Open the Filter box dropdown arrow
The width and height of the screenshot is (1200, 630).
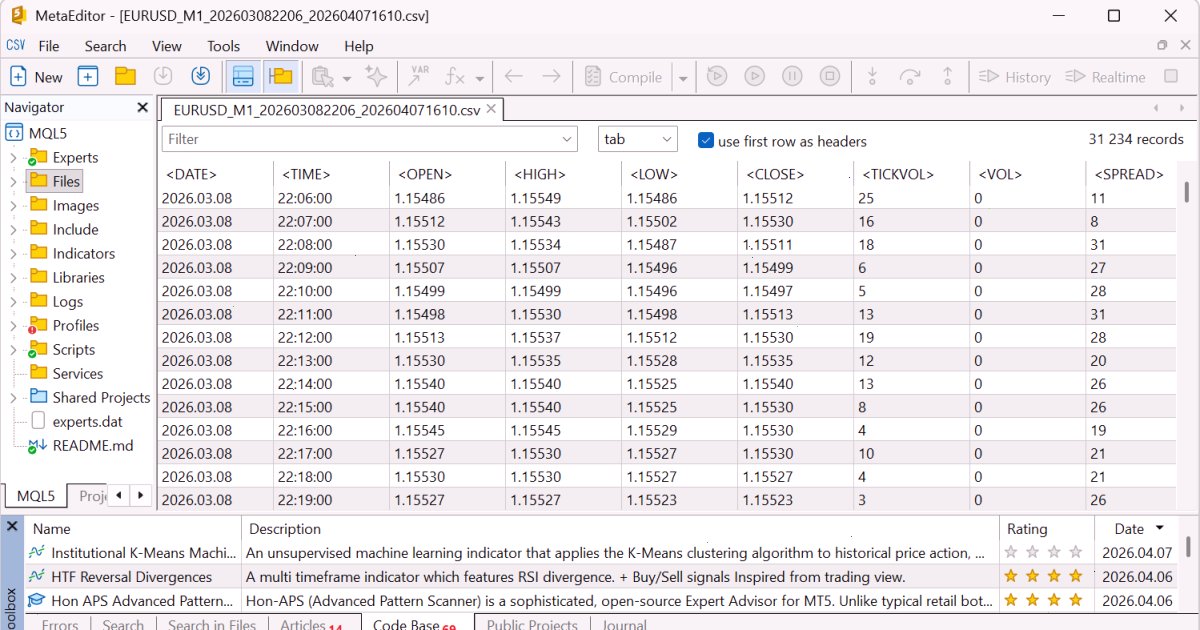pos(568,140)
